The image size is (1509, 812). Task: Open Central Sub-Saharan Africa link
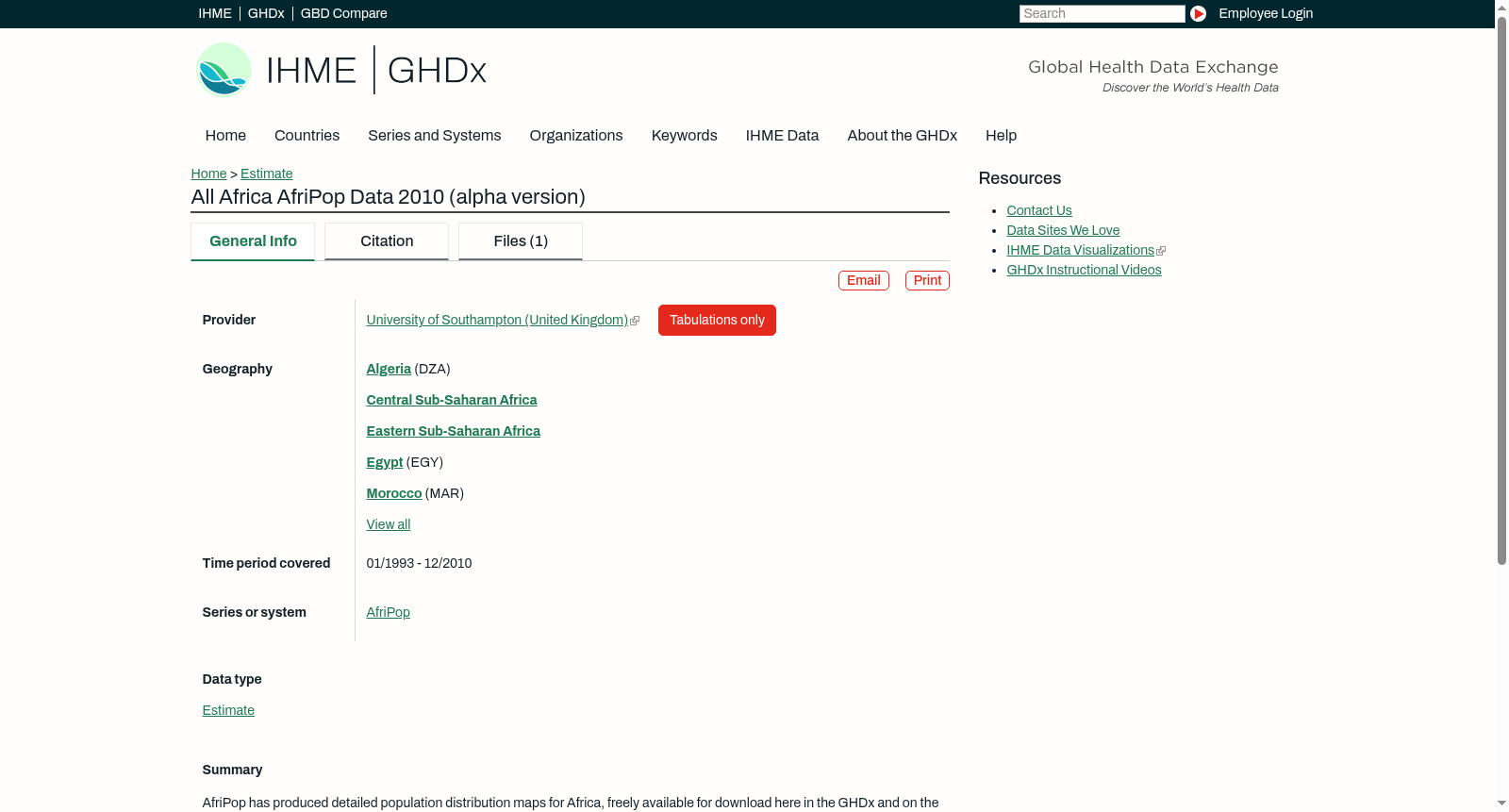[452, 400]
